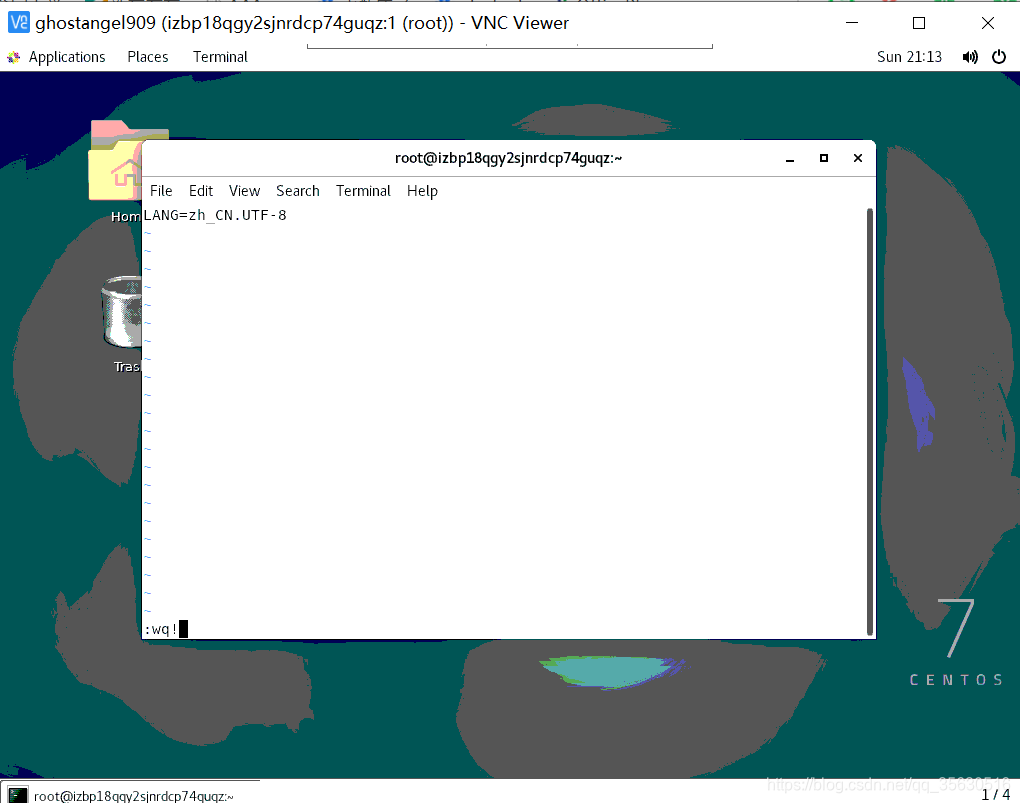Viewport: 1020px width, 803px height.
Task: Click the VNC toolbar handle at top
Action: pos(510,46)
